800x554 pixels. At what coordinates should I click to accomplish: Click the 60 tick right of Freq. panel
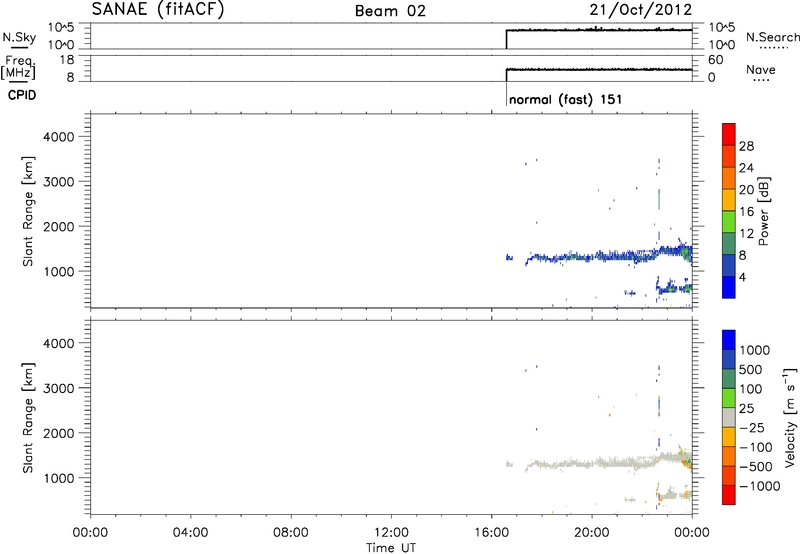click(715, 60)
